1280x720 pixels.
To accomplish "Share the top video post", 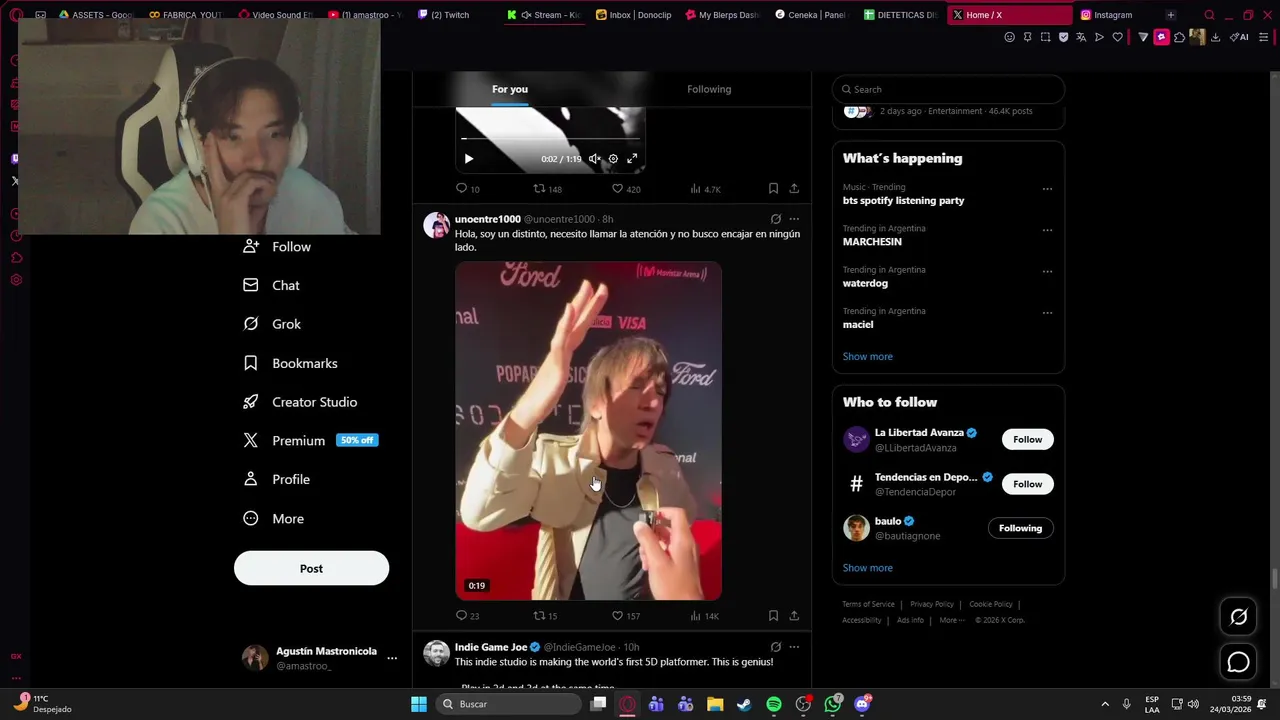I will pyautogui.click(x=794, y=188).
